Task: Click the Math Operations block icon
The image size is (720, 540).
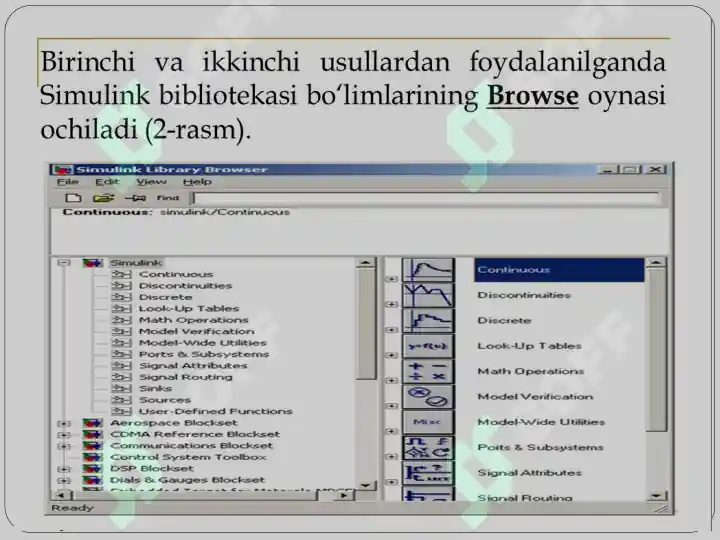Action: coord(428,371)
